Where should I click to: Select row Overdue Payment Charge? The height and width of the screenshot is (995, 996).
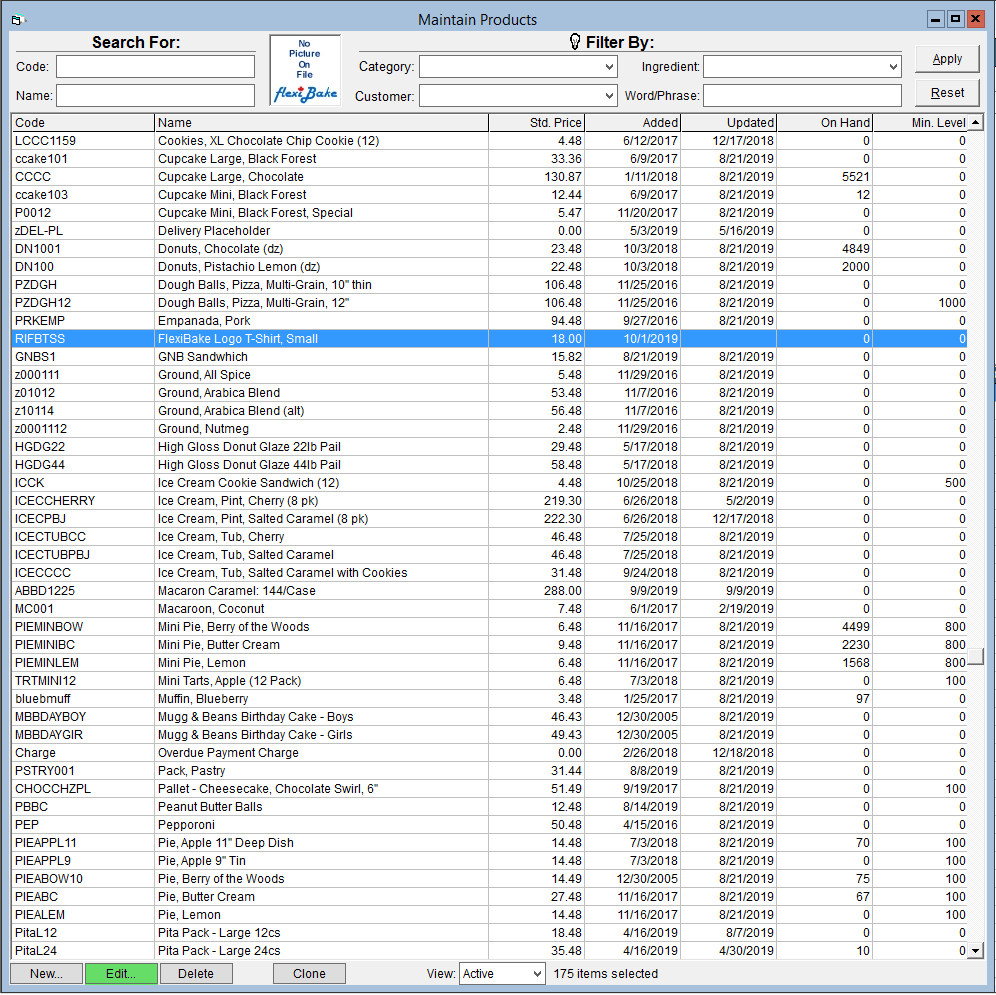coord(490,753)
